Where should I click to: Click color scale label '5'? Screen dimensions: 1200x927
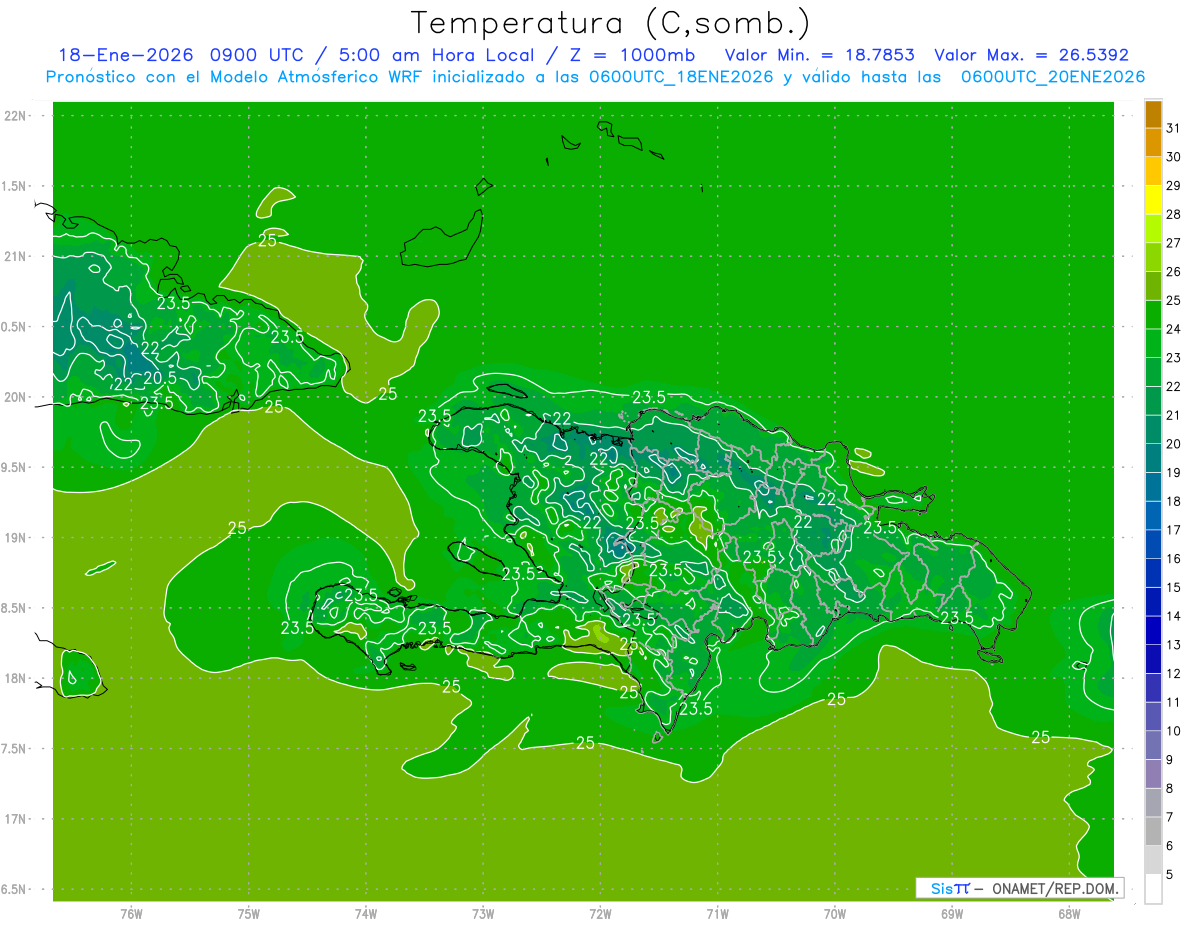pyautogui.click(x=1169, y=875)
